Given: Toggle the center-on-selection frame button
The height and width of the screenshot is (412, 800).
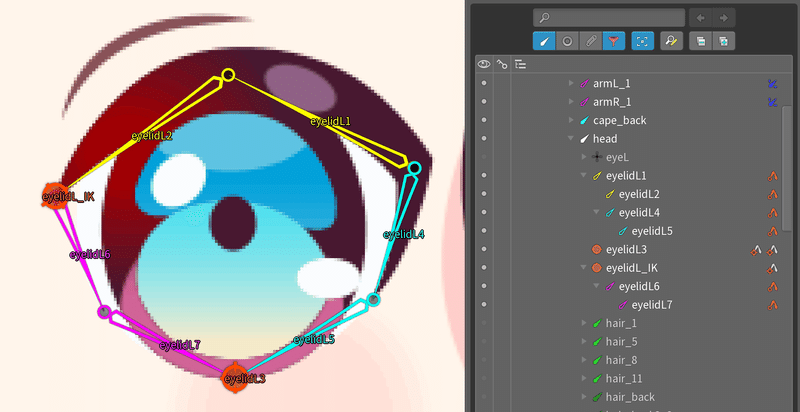Looking at the screenshot, I should [643, 41].
